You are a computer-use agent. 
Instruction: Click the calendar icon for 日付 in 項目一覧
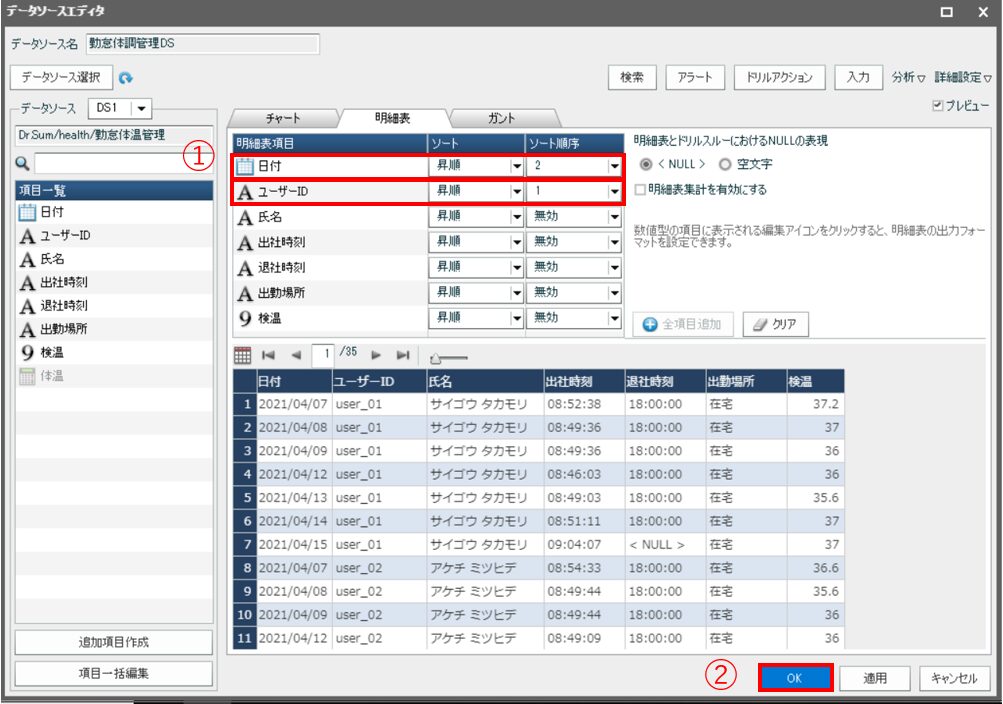(27, 212)
